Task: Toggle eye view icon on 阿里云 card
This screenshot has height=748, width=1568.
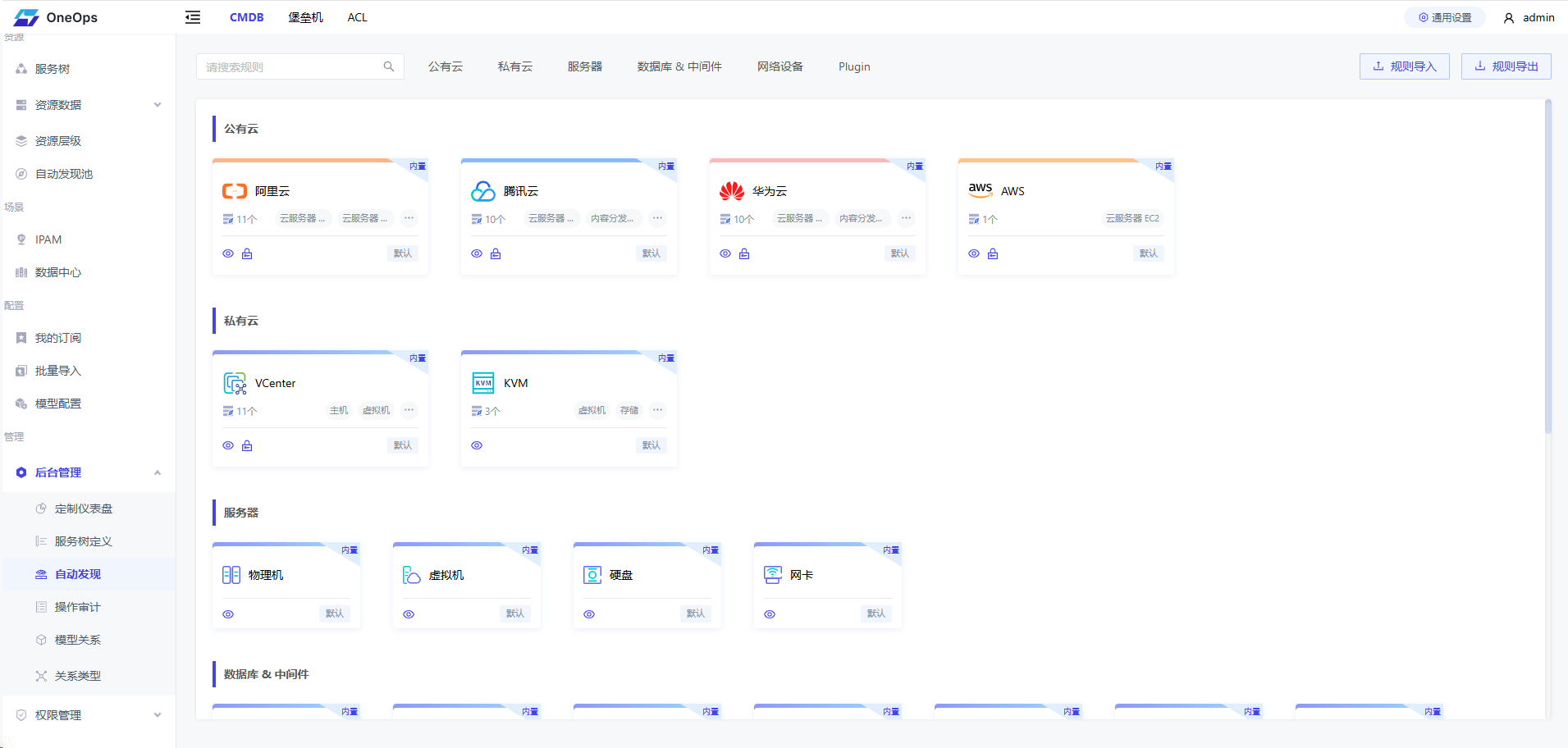Action: click(x=228, y=253)
